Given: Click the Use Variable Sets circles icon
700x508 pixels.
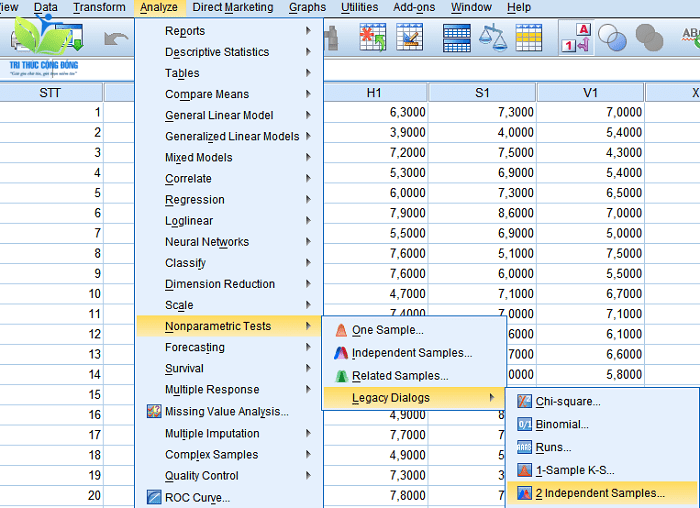Looking at the screenshot, I should 612,37.
